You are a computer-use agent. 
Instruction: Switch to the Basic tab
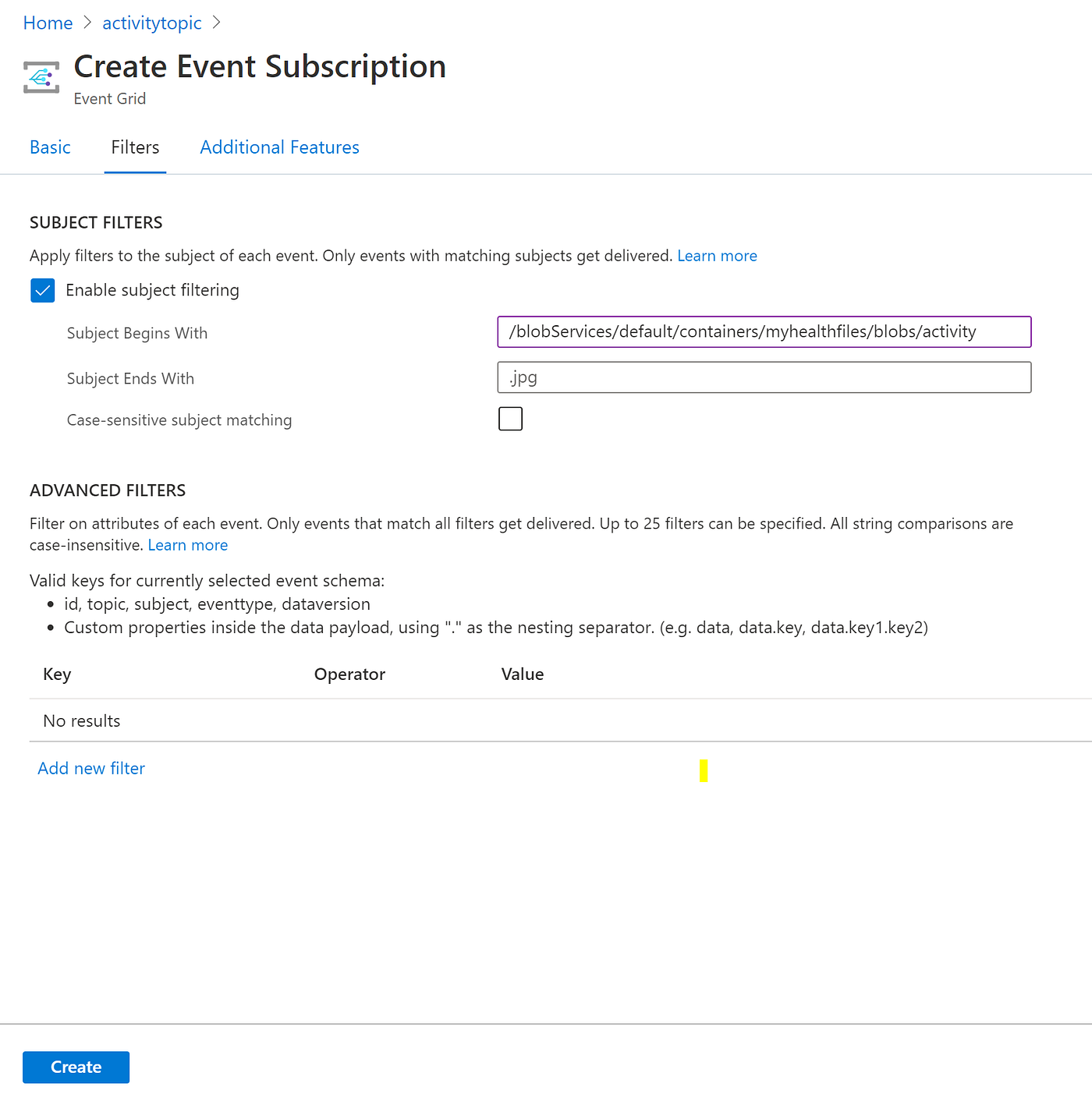click(50, 147)
